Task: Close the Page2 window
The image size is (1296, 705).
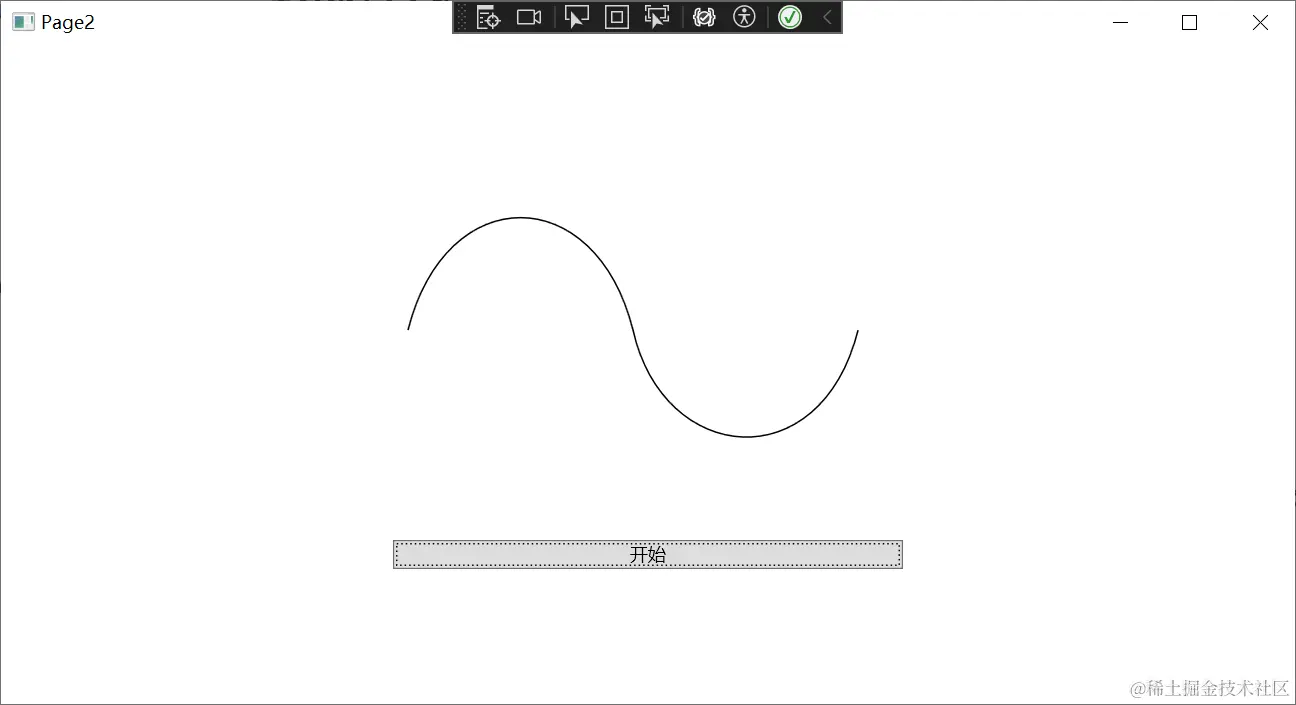Action: [1260, 22]
